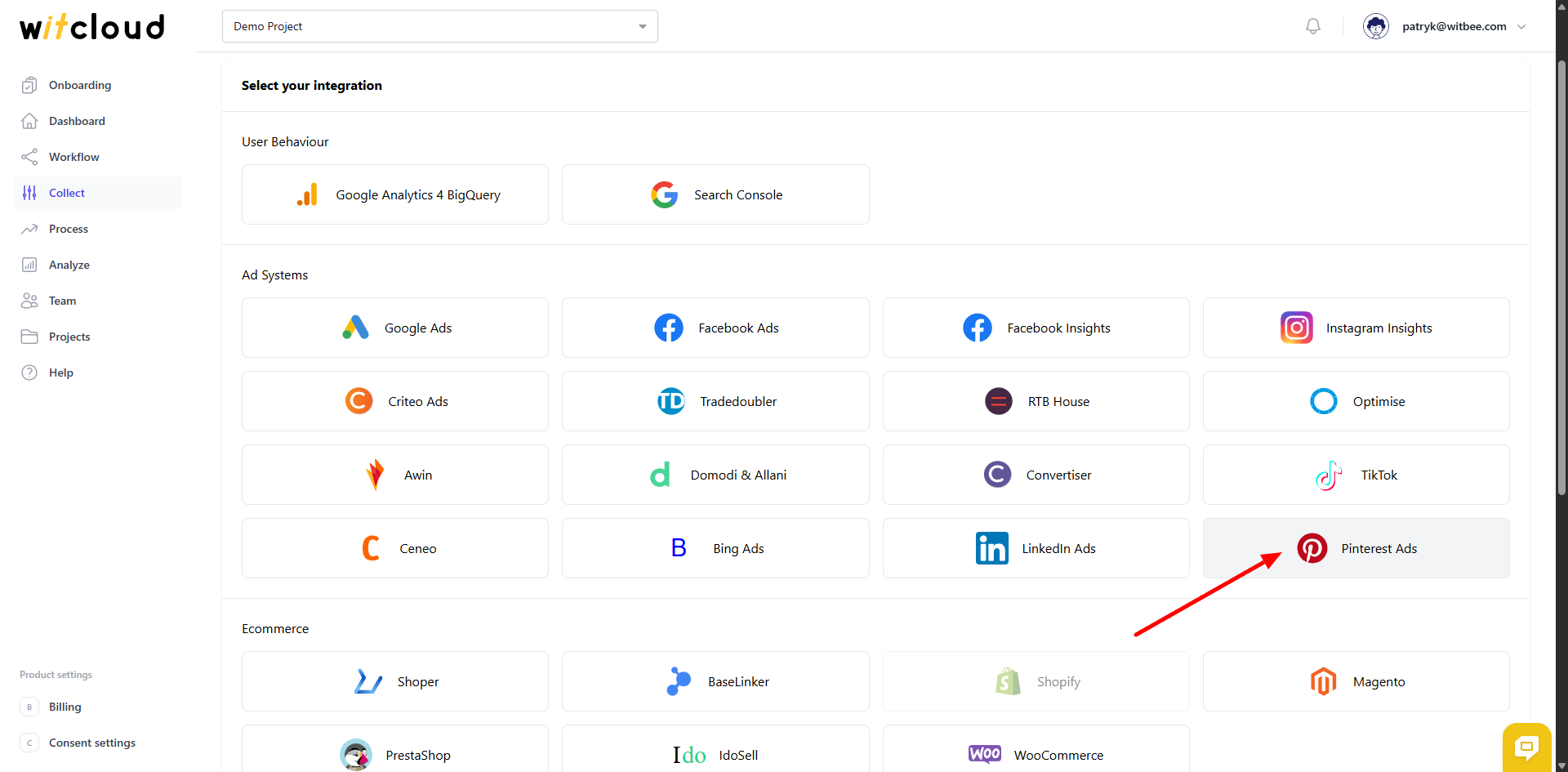
Task: Open Consent settings
Action: [x=98, y=743]
